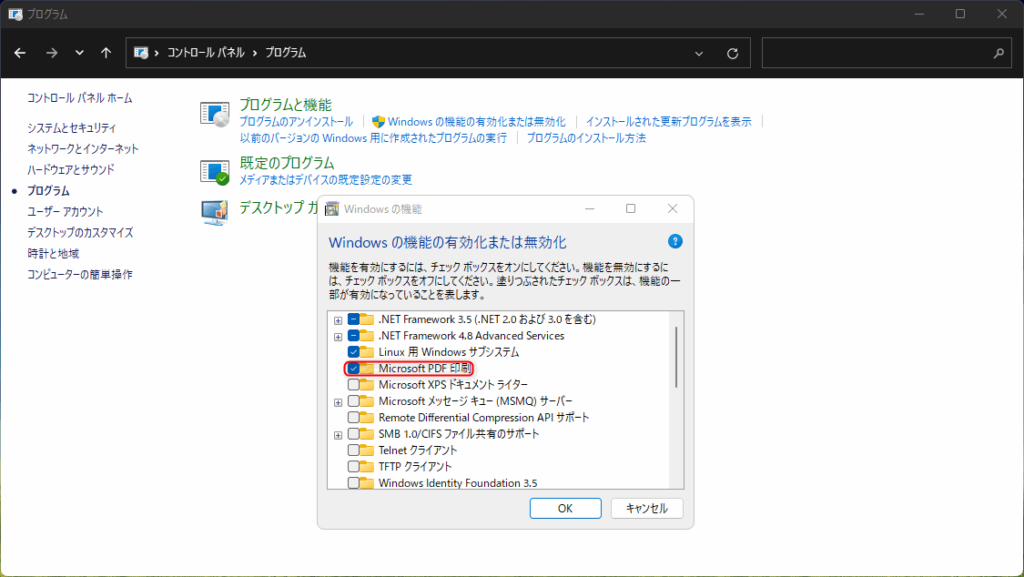Click コントロール パネル in the address breadcrumb

click(206, 53)
